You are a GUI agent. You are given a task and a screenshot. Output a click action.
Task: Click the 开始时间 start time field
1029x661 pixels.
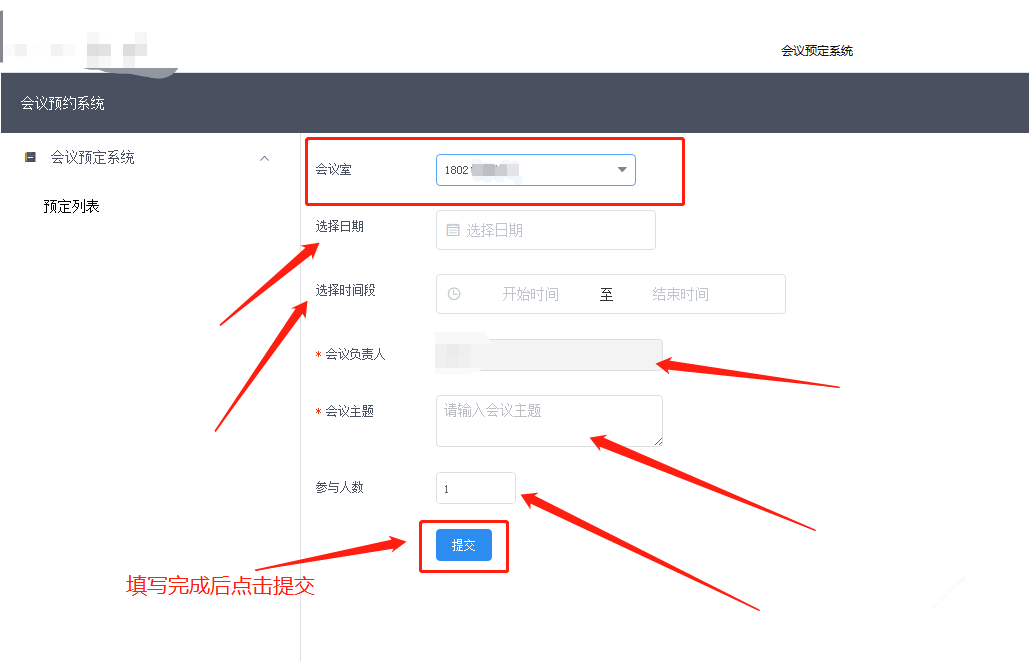pos(533,294)
